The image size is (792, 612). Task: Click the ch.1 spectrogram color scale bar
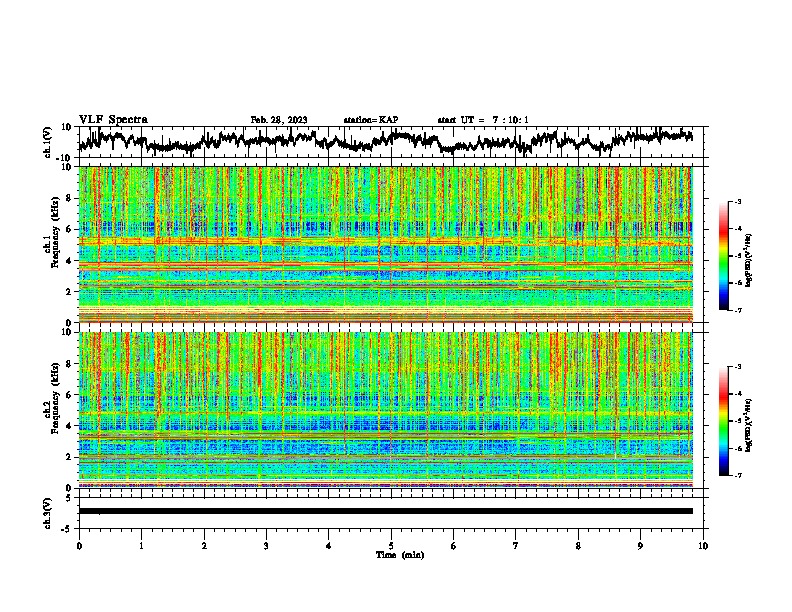click(723, 256)
